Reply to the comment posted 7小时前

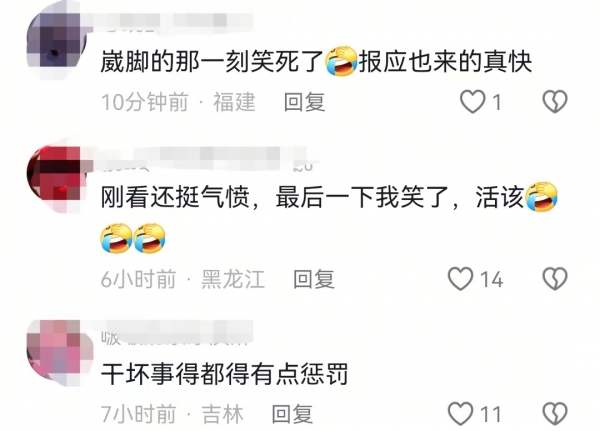(292, 414)
